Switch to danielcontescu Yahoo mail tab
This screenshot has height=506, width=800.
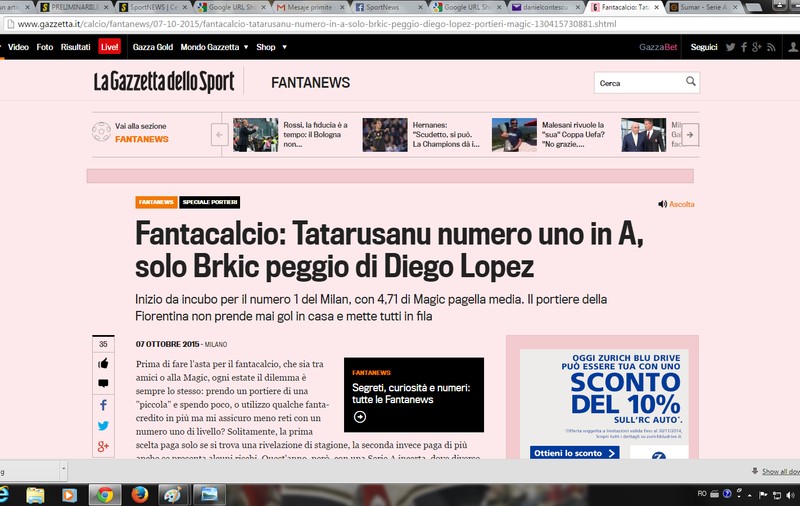coord(546,7)
